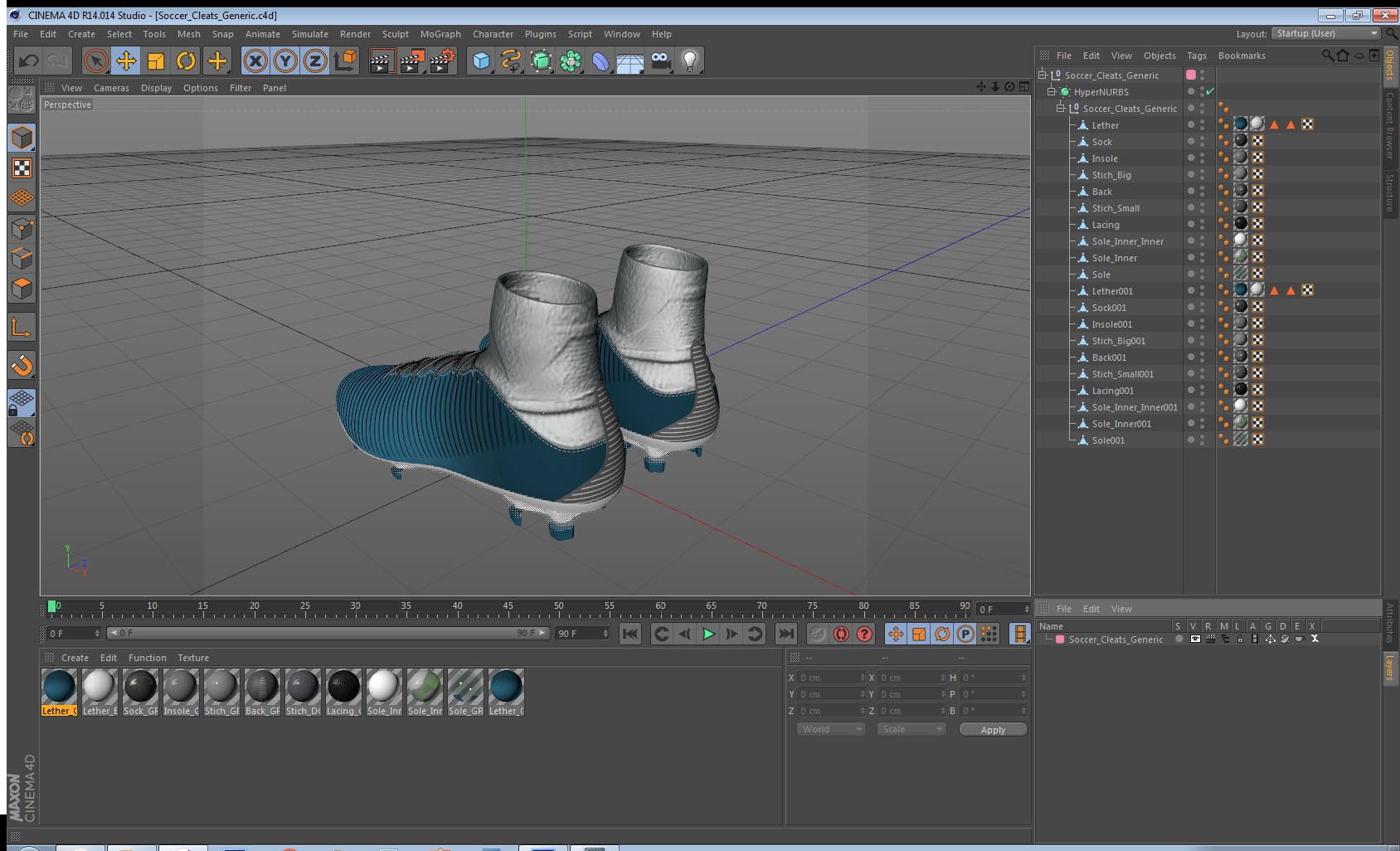Toggle HyperNURBS green enable checkmark

[1210, 91]
